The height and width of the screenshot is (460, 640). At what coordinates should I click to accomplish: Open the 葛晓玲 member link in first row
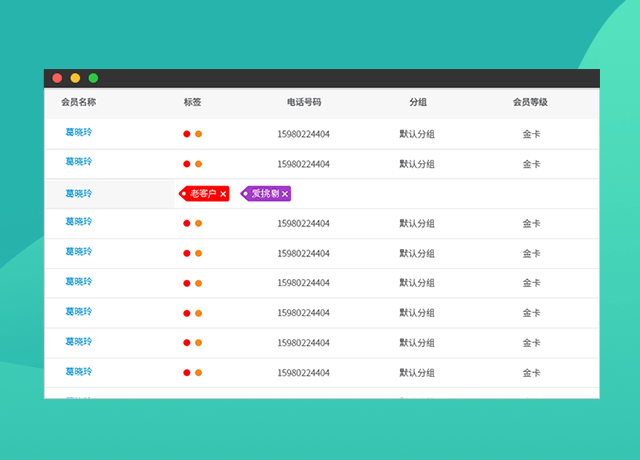(x=78, y=132)
